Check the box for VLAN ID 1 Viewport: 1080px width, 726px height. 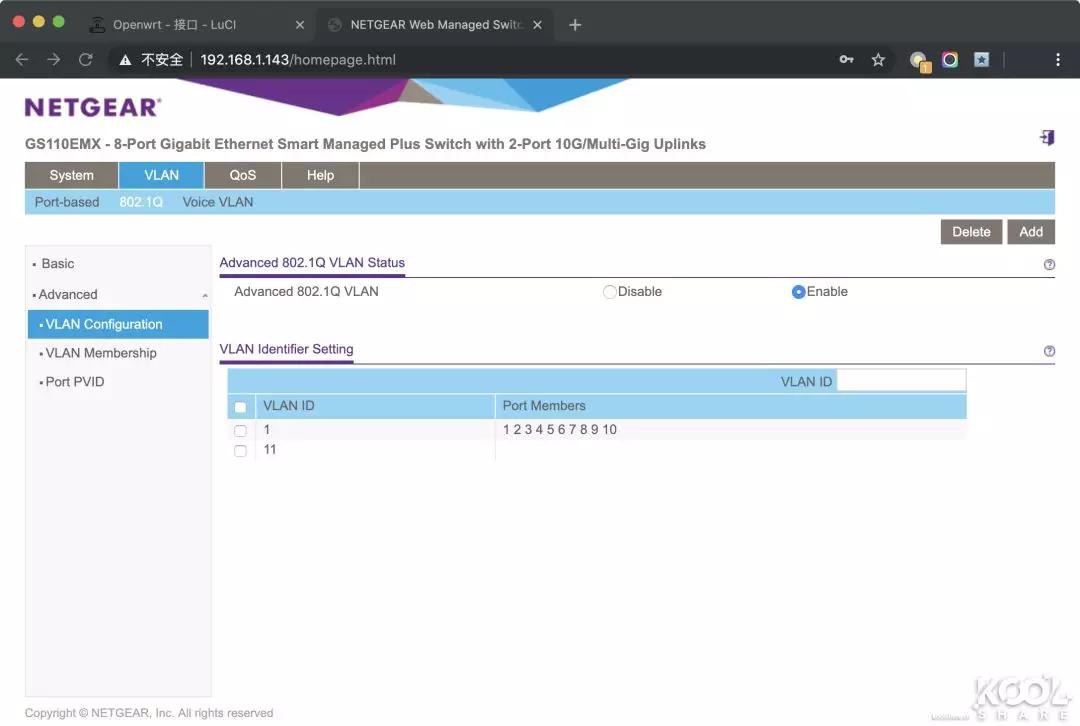tap(240, 431)
